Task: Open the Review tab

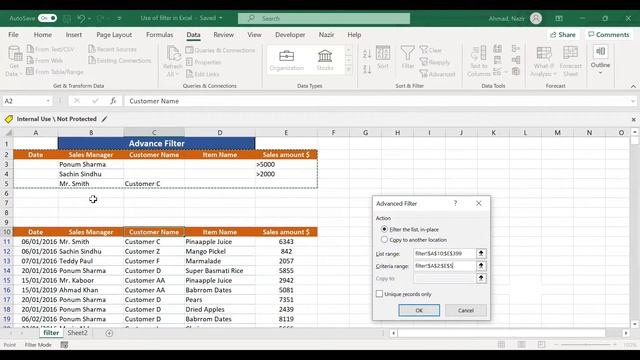Action: 224,35
